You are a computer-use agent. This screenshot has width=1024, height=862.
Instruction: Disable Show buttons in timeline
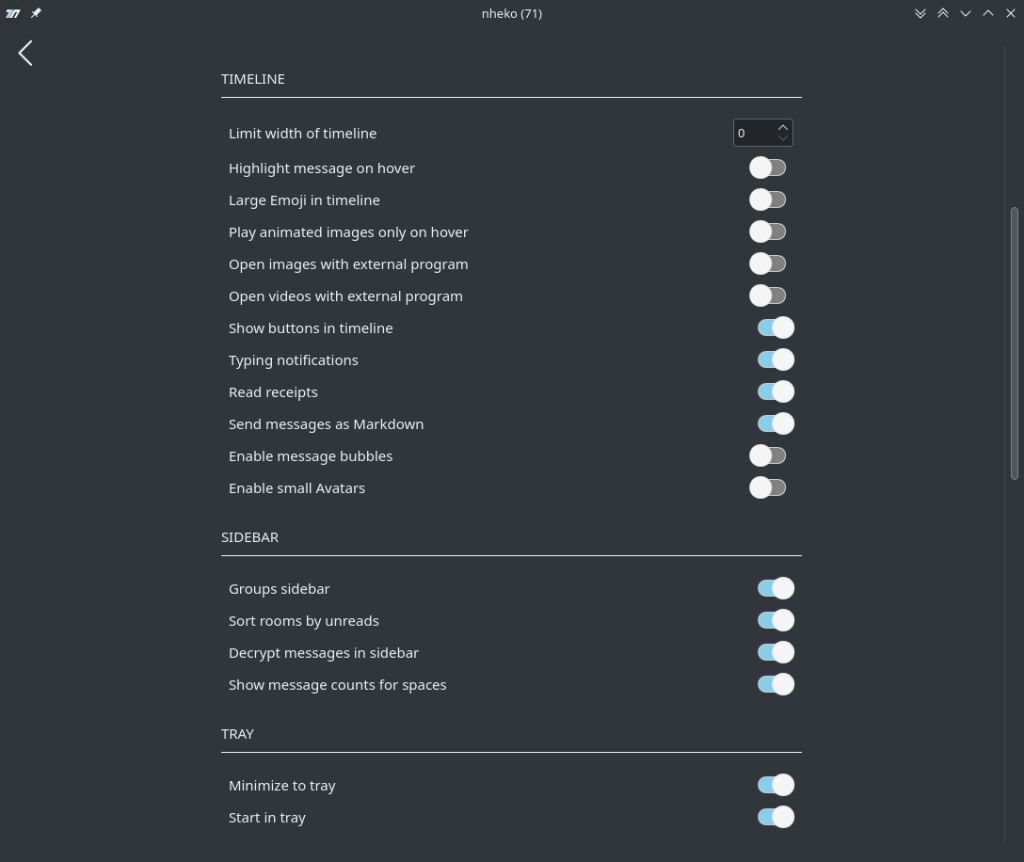[x=776, y=327]
